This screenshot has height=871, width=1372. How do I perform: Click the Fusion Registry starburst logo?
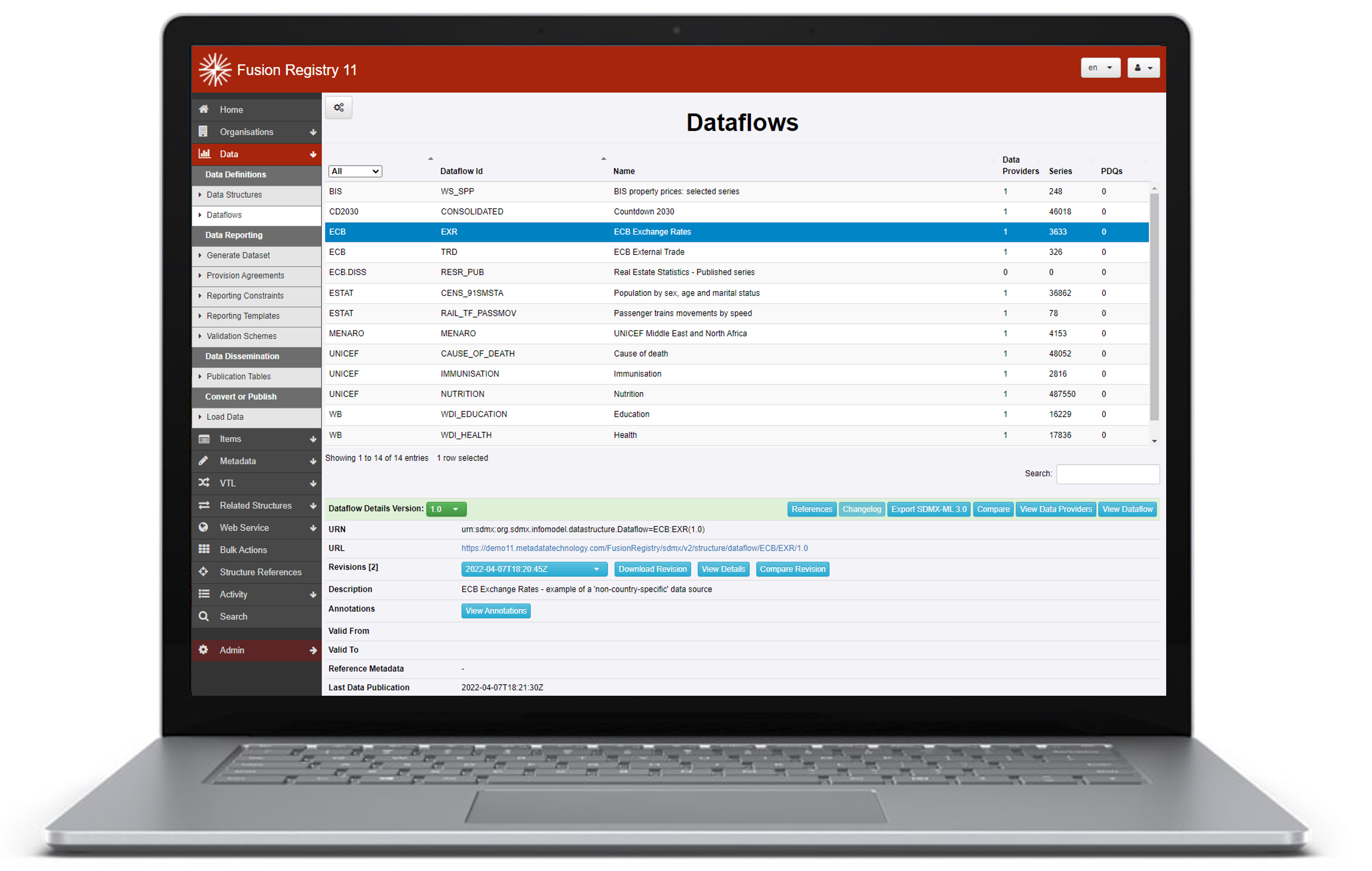[x=215, y=70]
